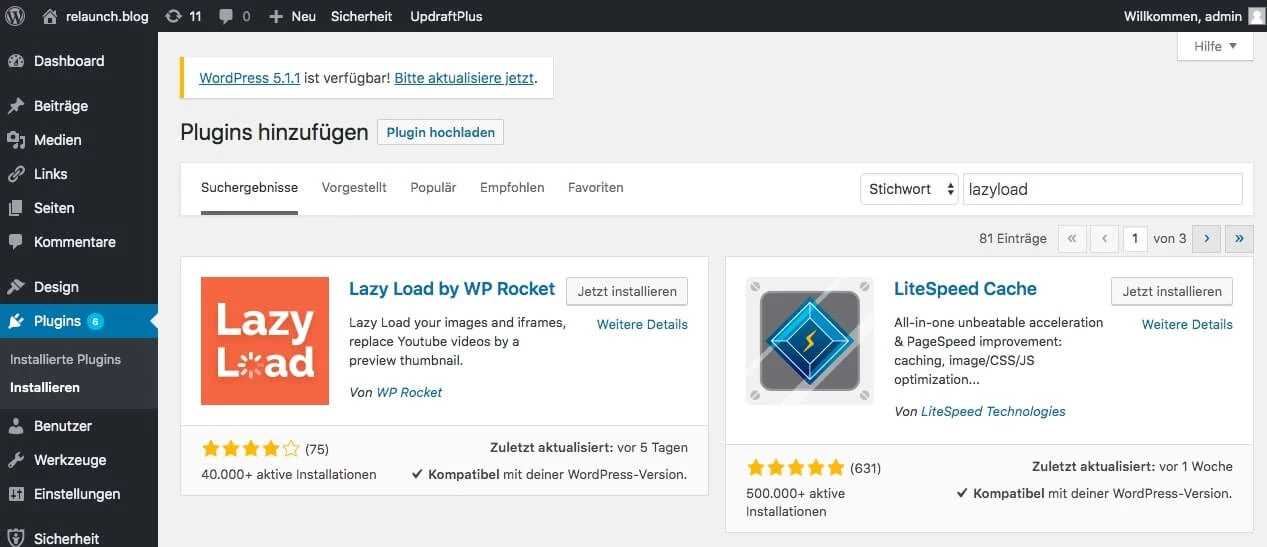Open Einstellungen in the sidebar
The width and height of the screenshot is (1267, 547).
coord(76,494)
